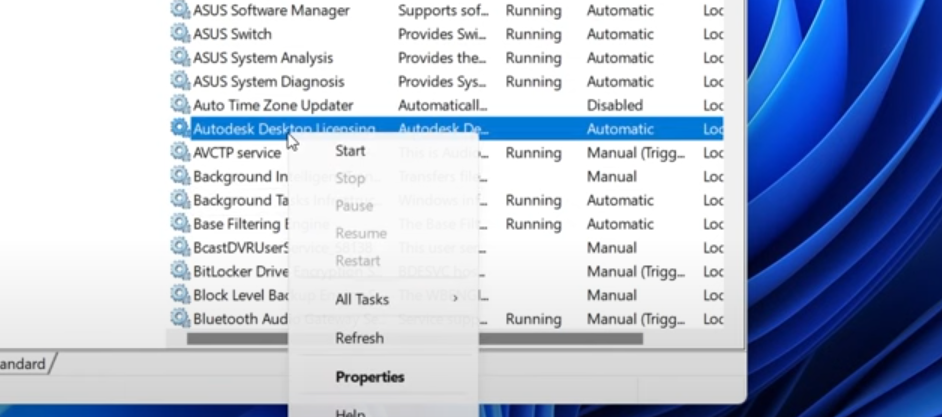942x417 pixels.
Task: Click Running status of ASUS Switch
Action: pos(533,34)
